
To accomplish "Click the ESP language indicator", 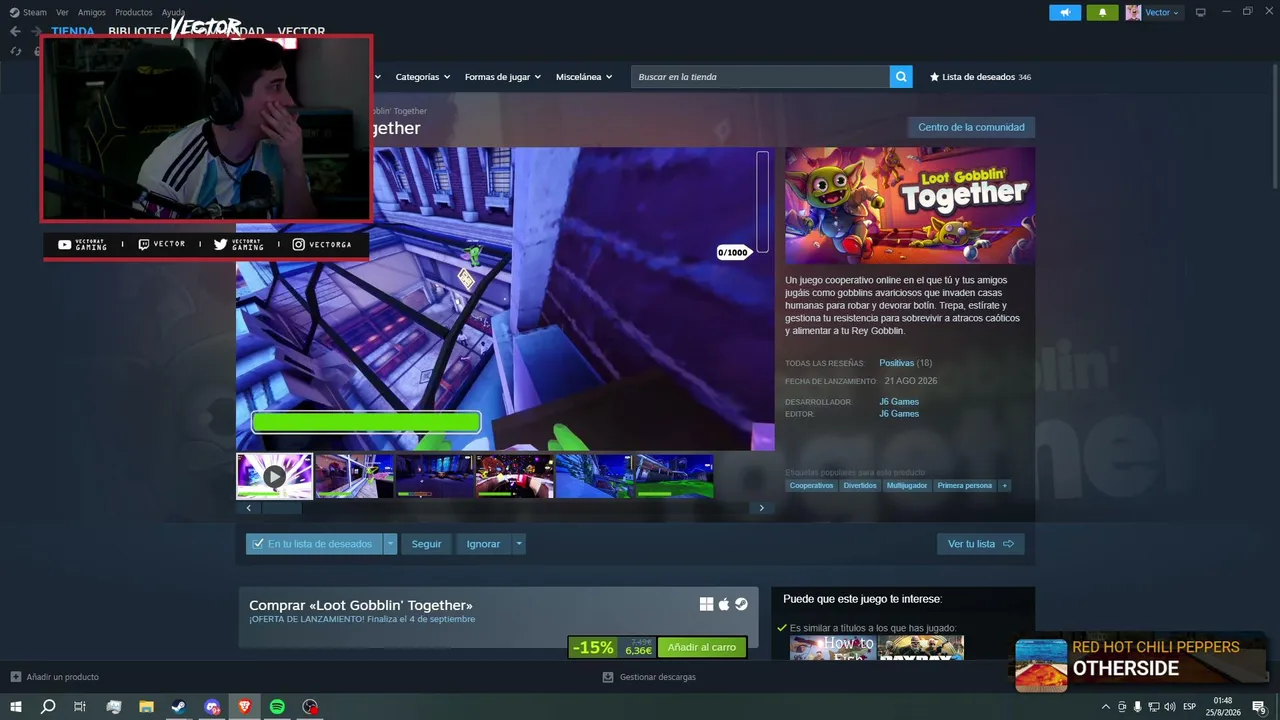I will 1190,707.
